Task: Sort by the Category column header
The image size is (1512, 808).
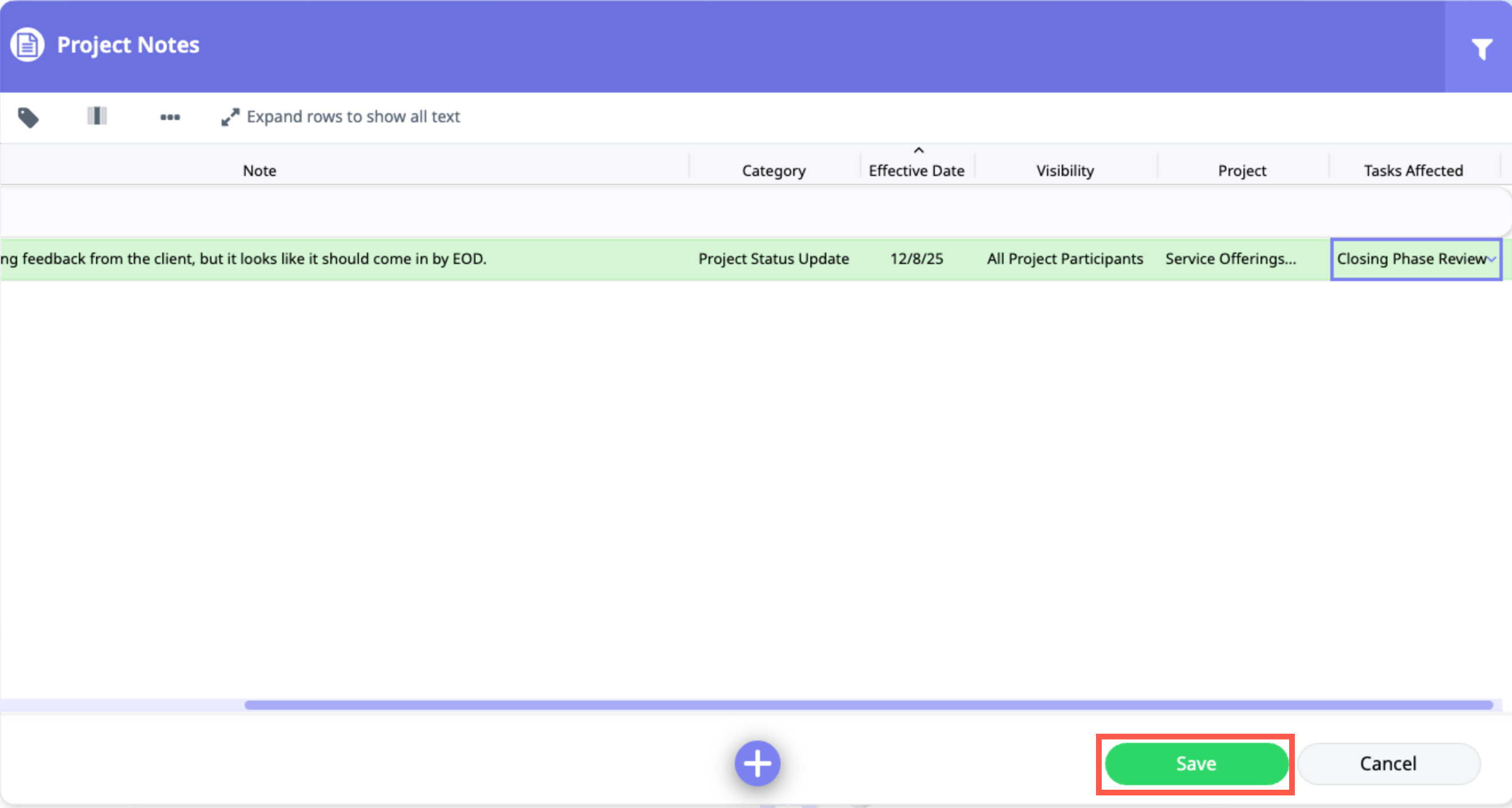Action: click(773, 171)
